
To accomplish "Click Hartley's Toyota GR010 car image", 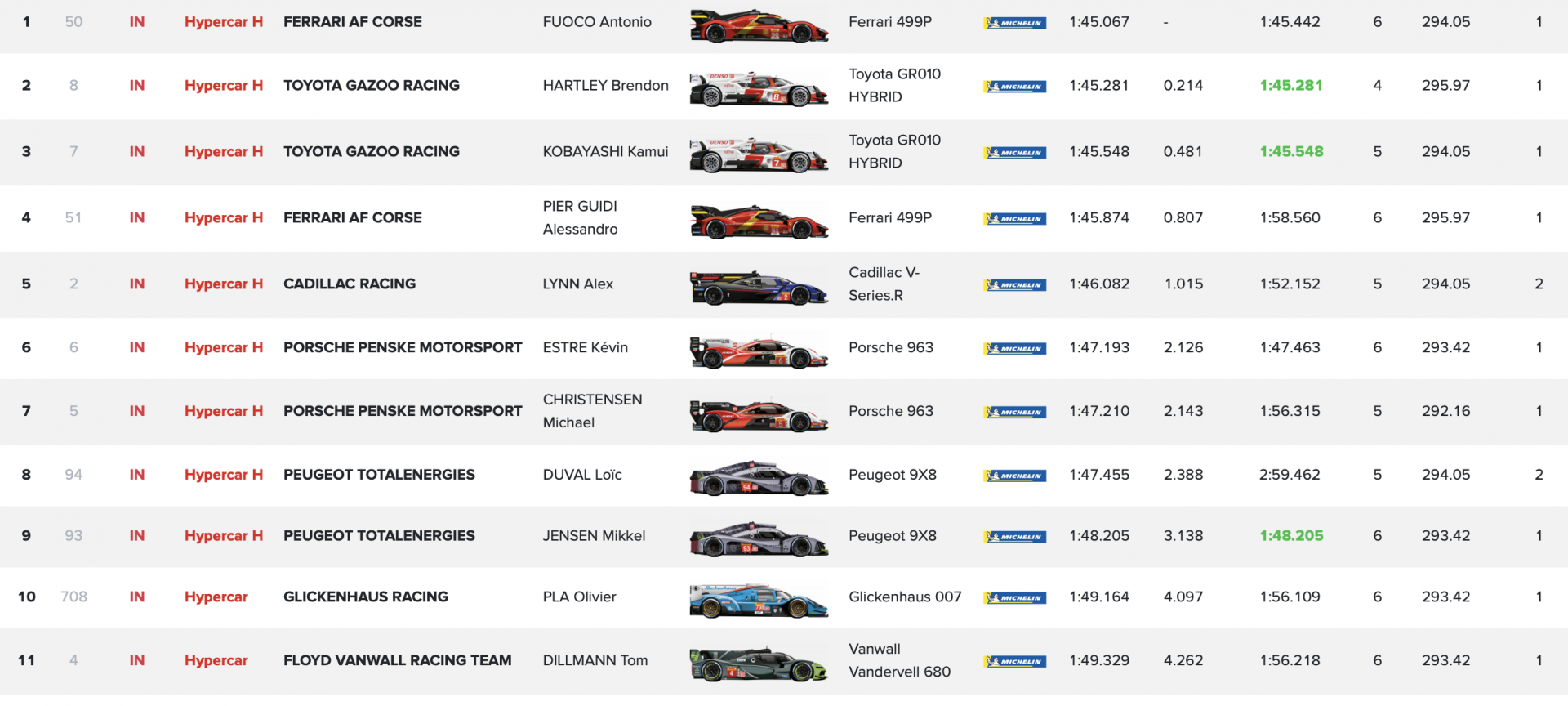I will [x=759, y=88].
